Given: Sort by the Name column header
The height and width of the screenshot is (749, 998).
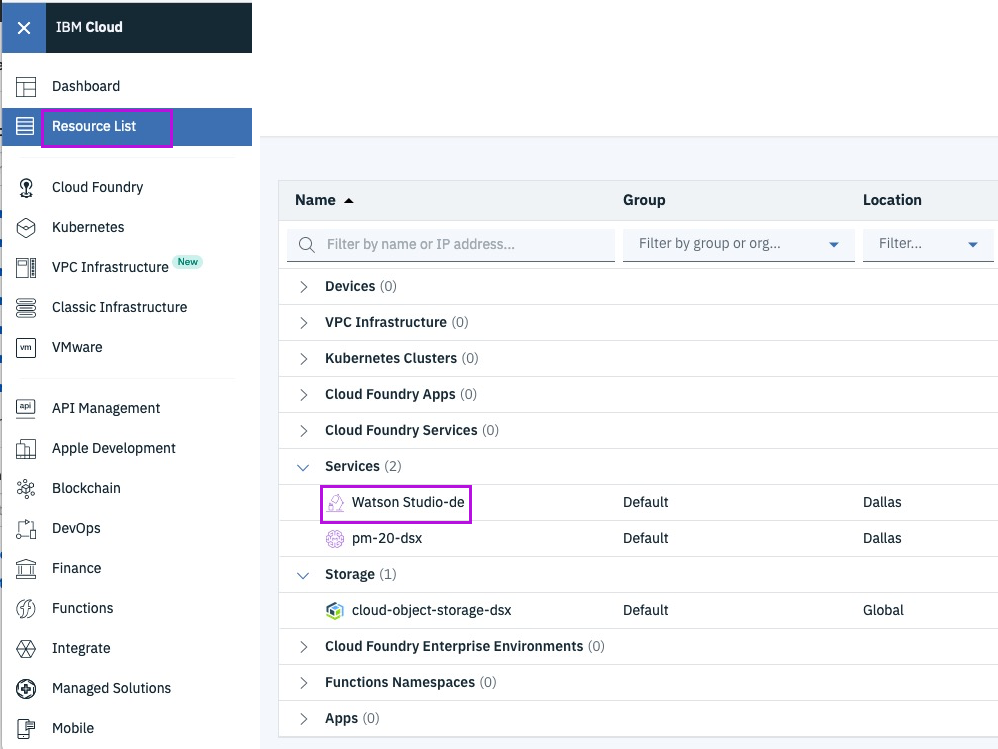Looking at the screenshot, I should coord(315,200).
